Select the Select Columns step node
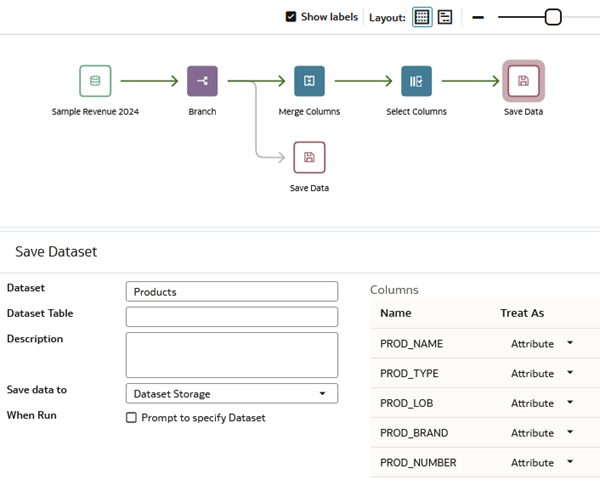 point(416,81)
